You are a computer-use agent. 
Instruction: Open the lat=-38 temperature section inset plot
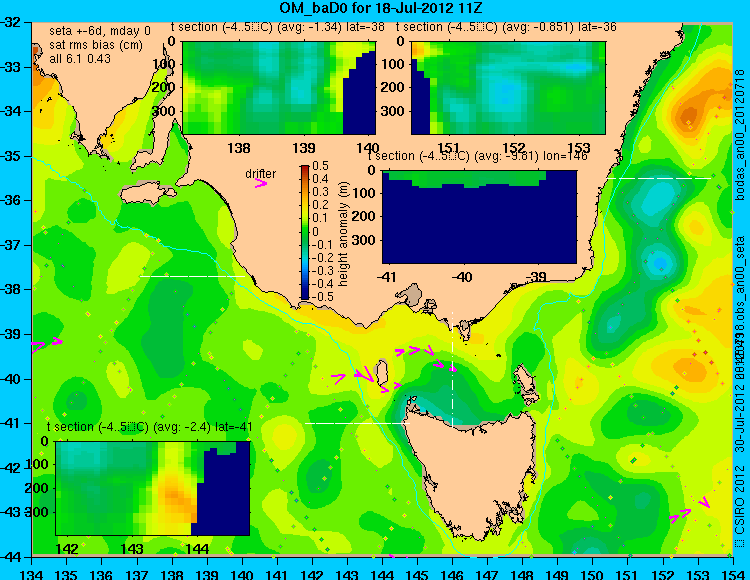coord(279,88)
